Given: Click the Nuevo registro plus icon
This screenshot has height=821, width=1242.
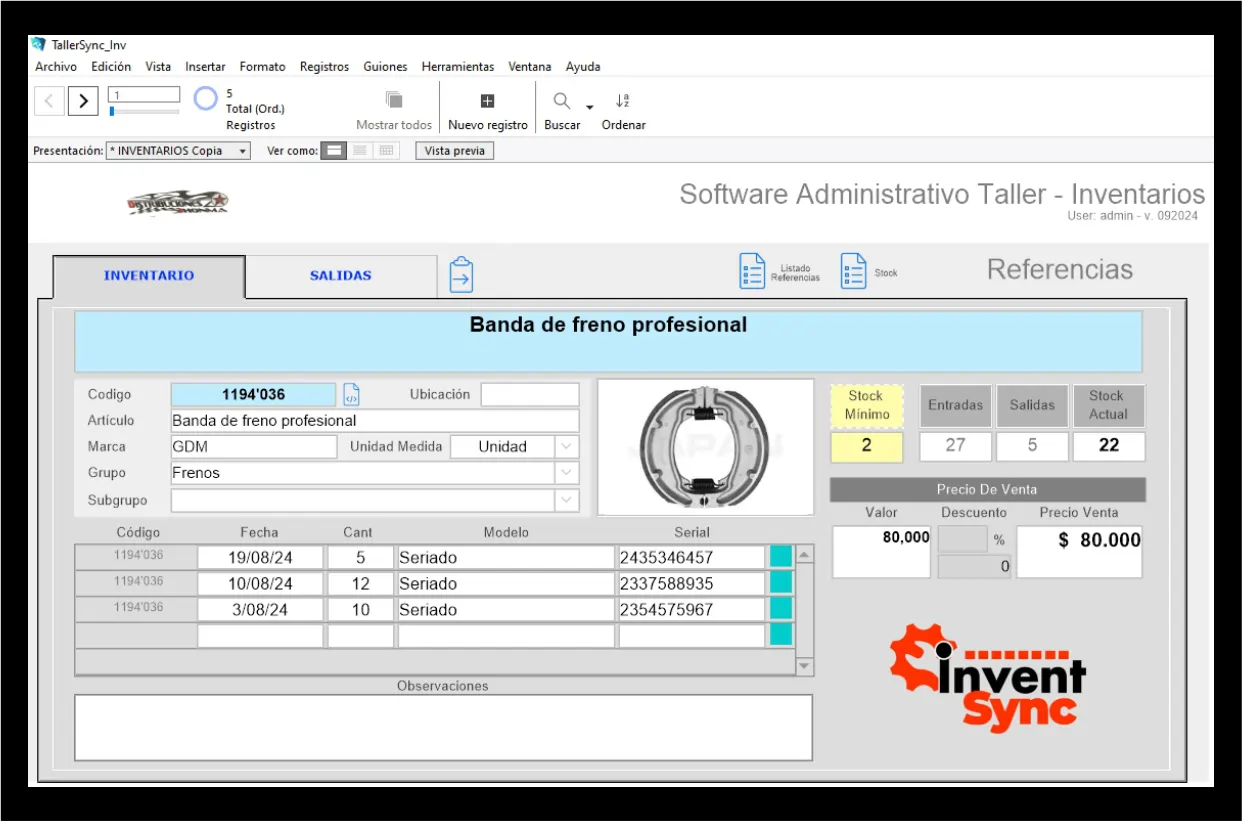Looking at the screenshot, I should [x=487, y=101].
